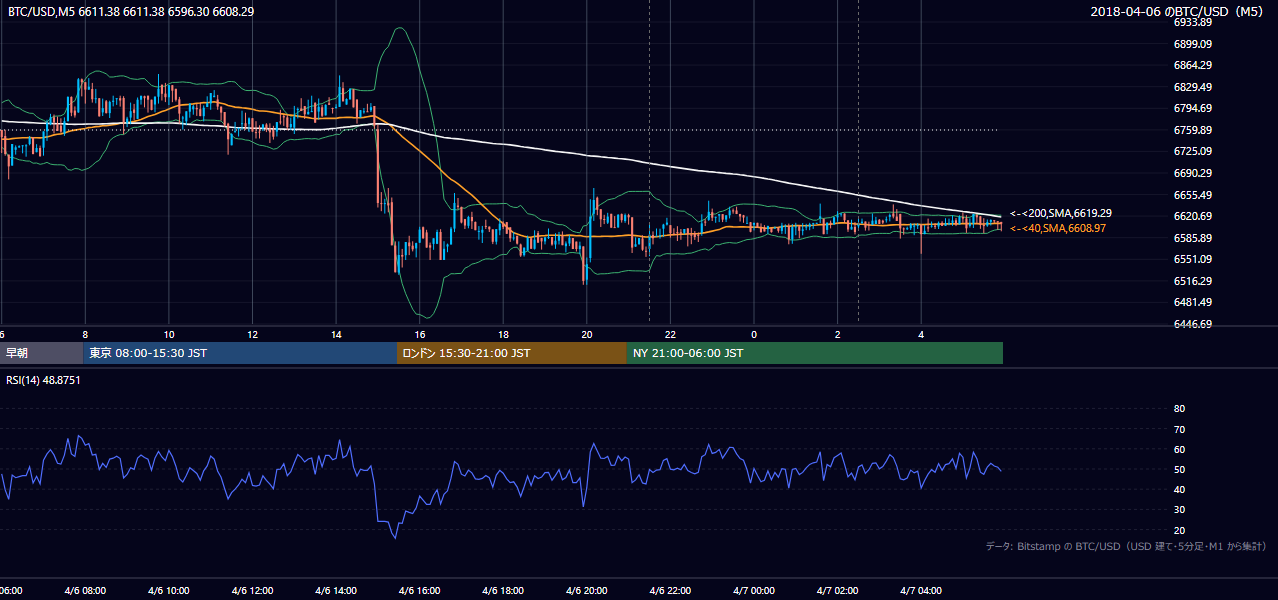Click the 4/6 16:00 time axis label
The width and height of the screenshot is (1278, 600).
(420, 591)
